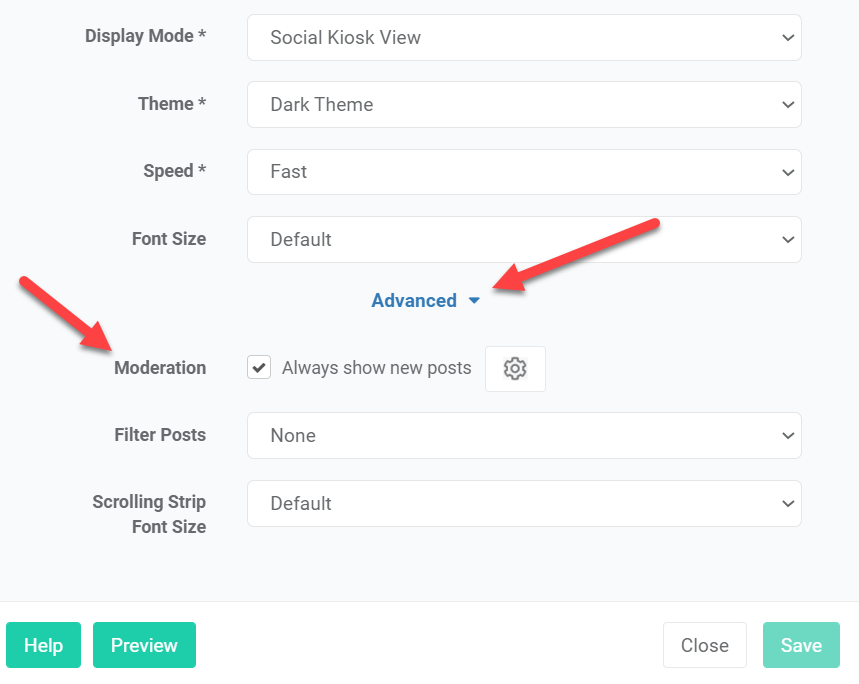Screen dimensions: 859x684
Task: Open the Font Size dropdown showing Default
Action: (524, 239)
